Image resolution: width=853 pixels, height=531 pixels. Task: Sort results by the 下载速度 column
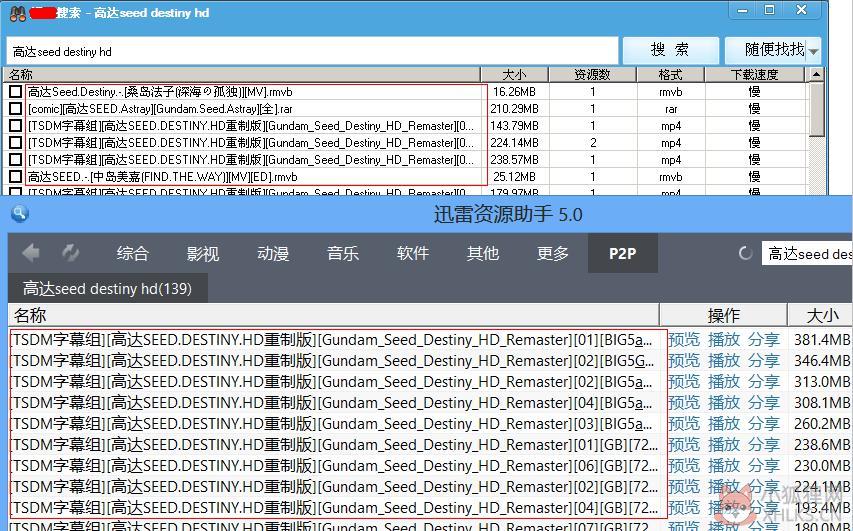coord(755,75)
